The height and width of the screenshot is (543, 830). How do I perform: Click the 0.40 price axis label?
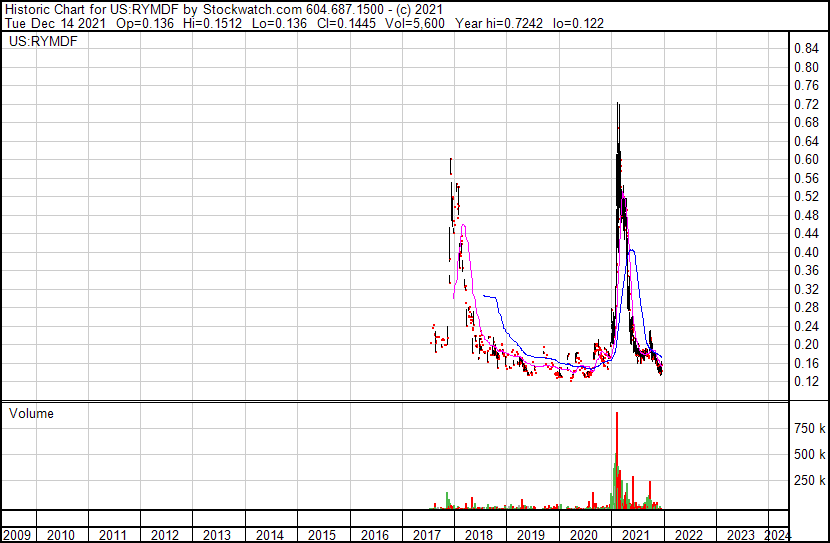coord(806,252)
